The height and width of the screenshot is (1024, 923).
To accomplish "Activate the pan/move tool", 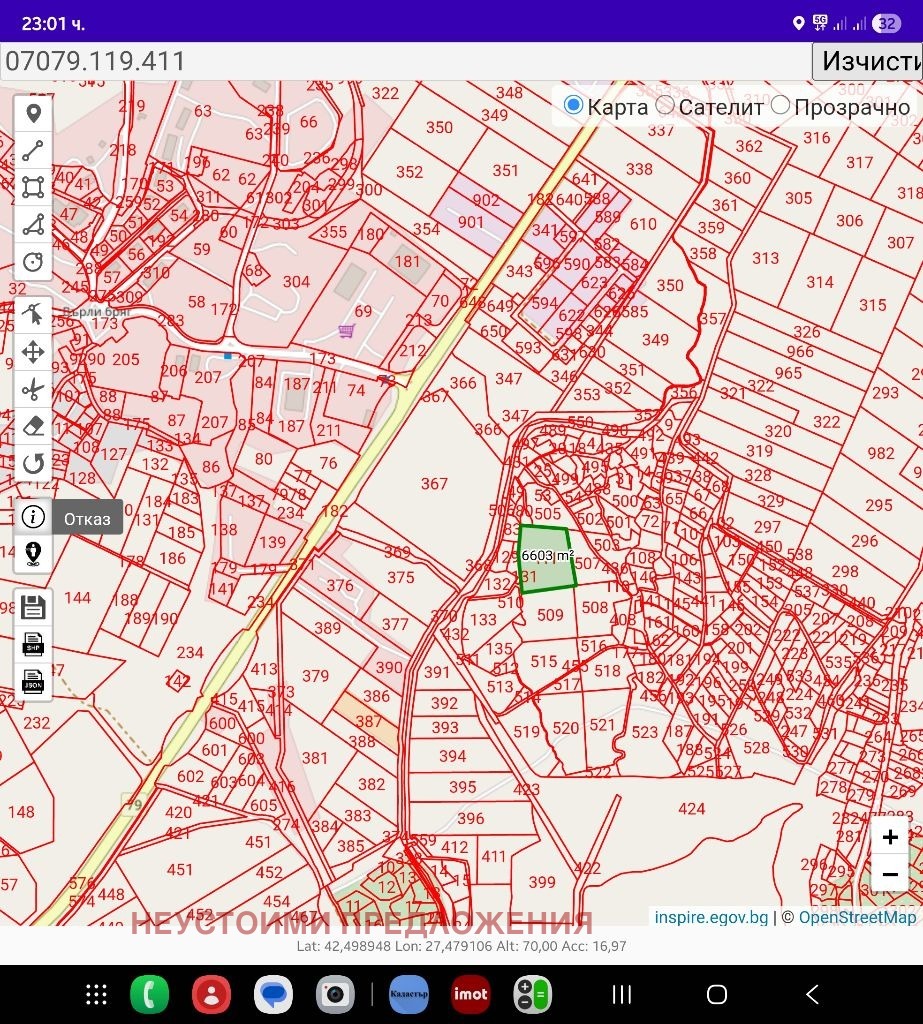I will [33, 351].
